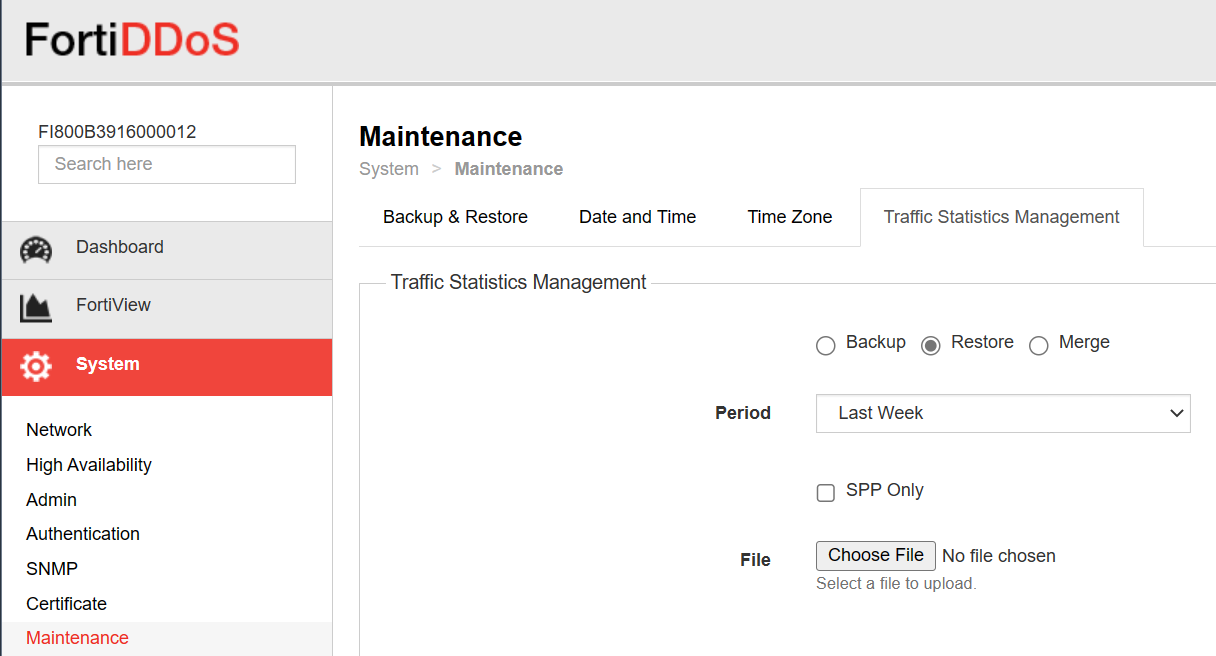Switch to the Date and Time tab
The height and width of the screenshot is (656, 1216).
[x=637, y=217]
